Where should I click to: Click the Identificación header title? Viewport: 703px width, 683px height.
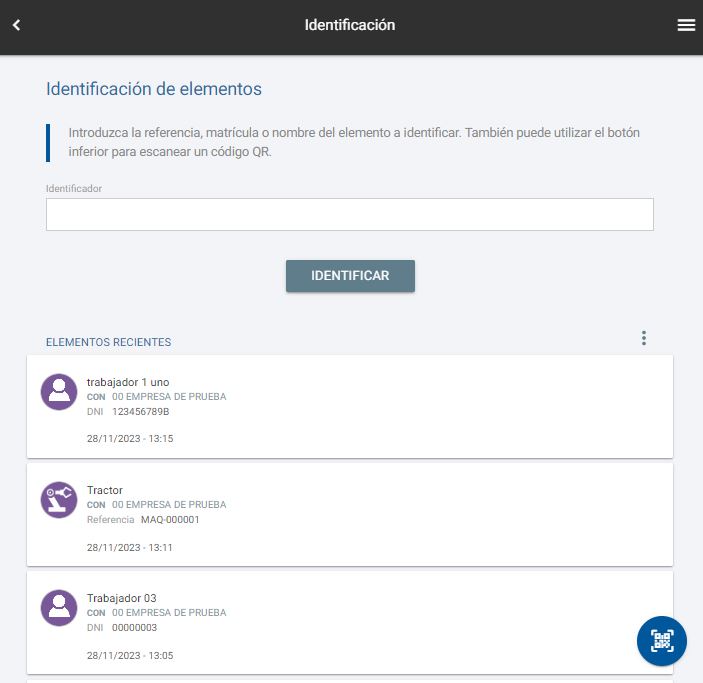click(x=350, y=26)
